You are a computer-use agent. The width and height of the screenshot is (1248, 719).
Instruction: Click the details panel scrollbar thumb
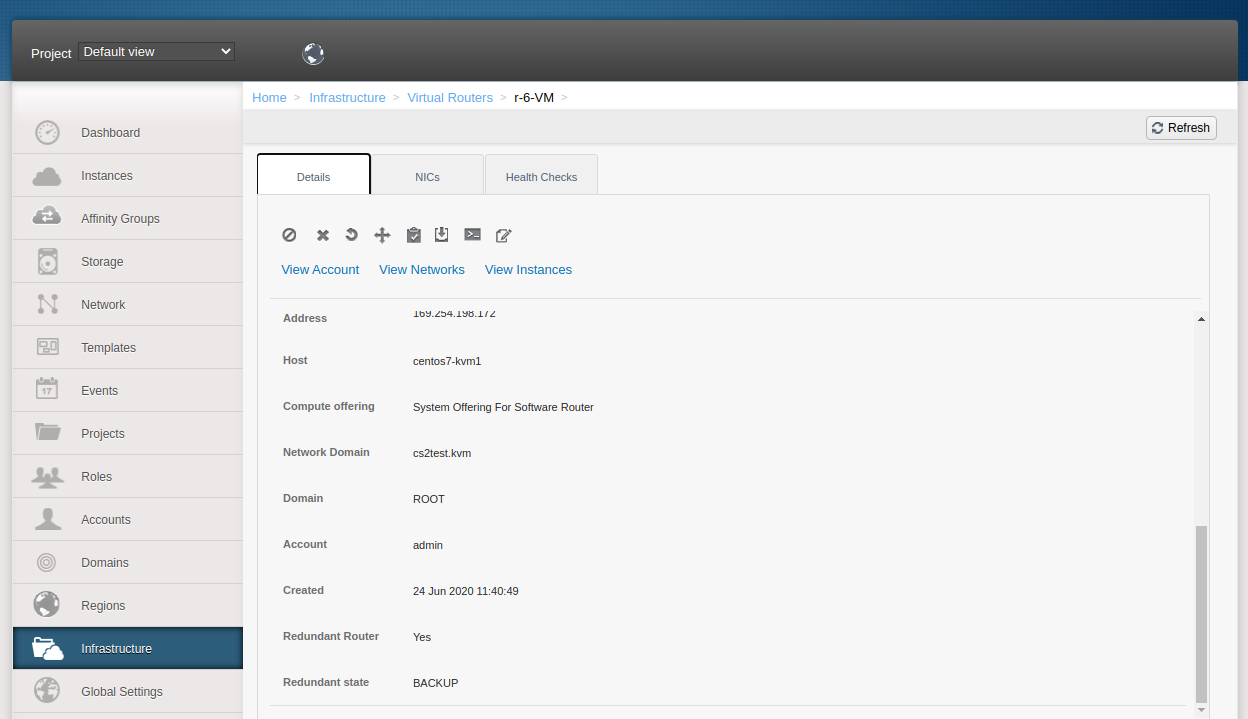coord(1202,613)
